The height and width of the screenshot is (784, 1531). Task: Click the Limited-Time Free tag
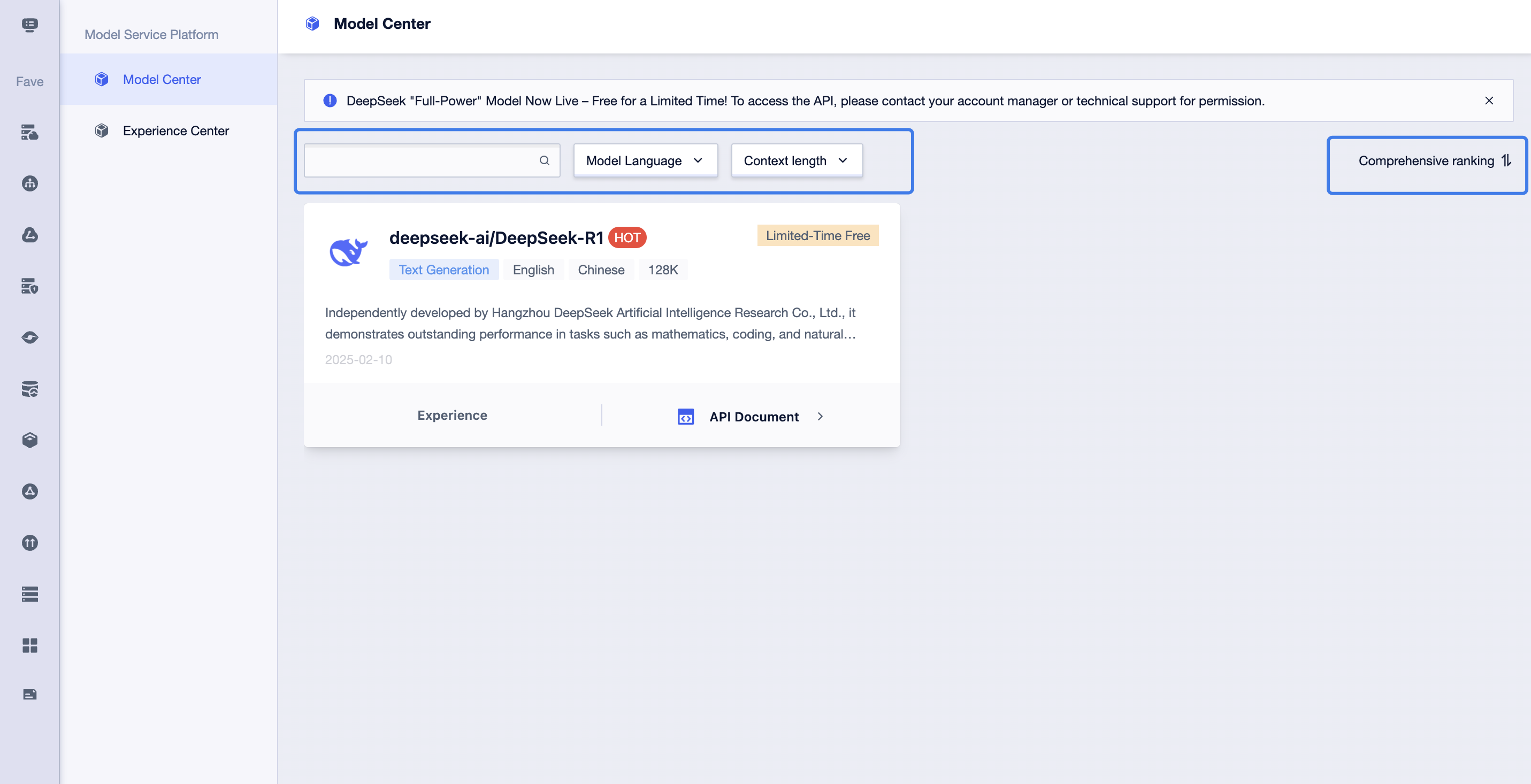point(818,236)
